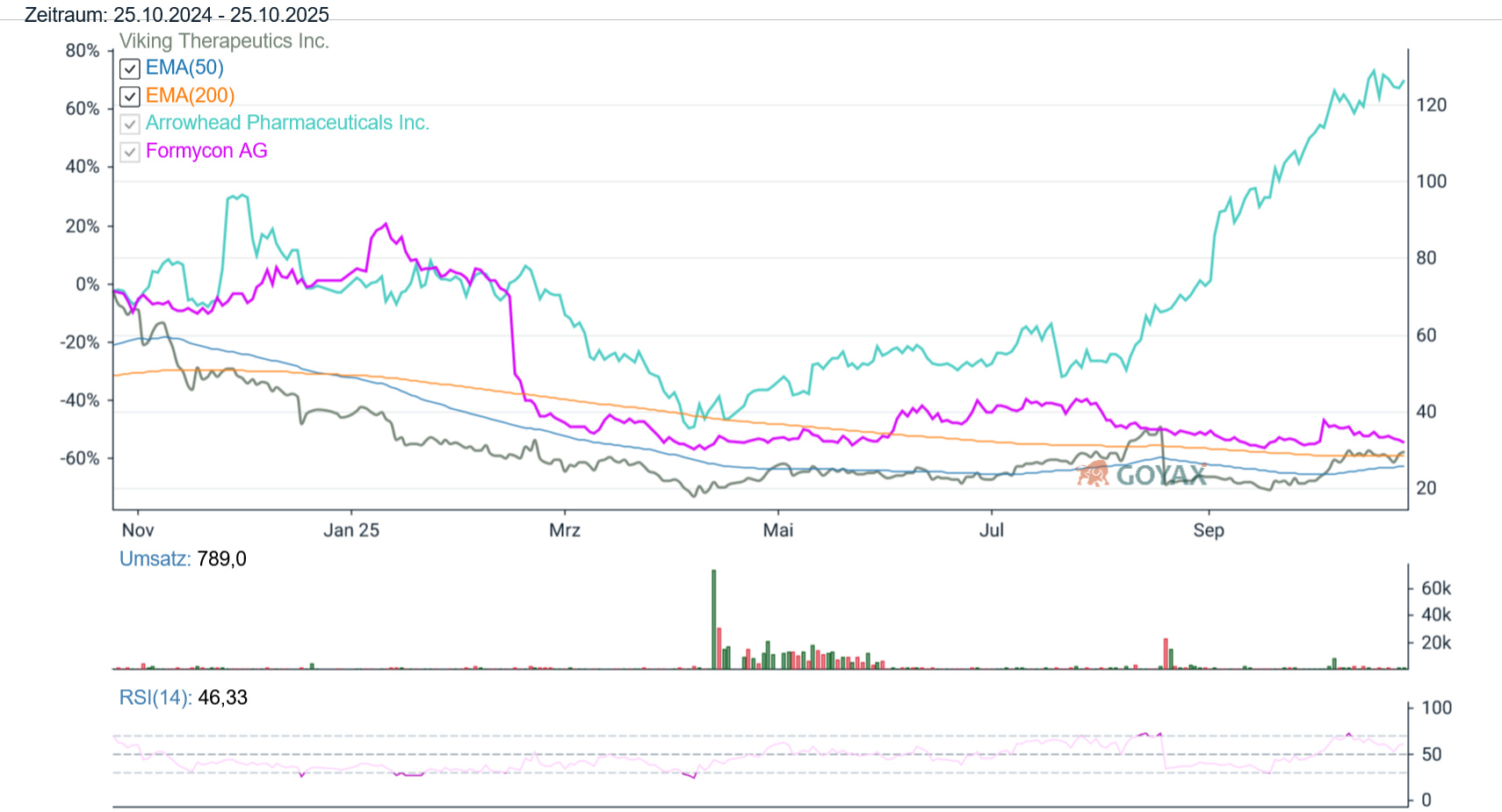
Task: Click the 120 price axis label
Action: click(1431, 105)
